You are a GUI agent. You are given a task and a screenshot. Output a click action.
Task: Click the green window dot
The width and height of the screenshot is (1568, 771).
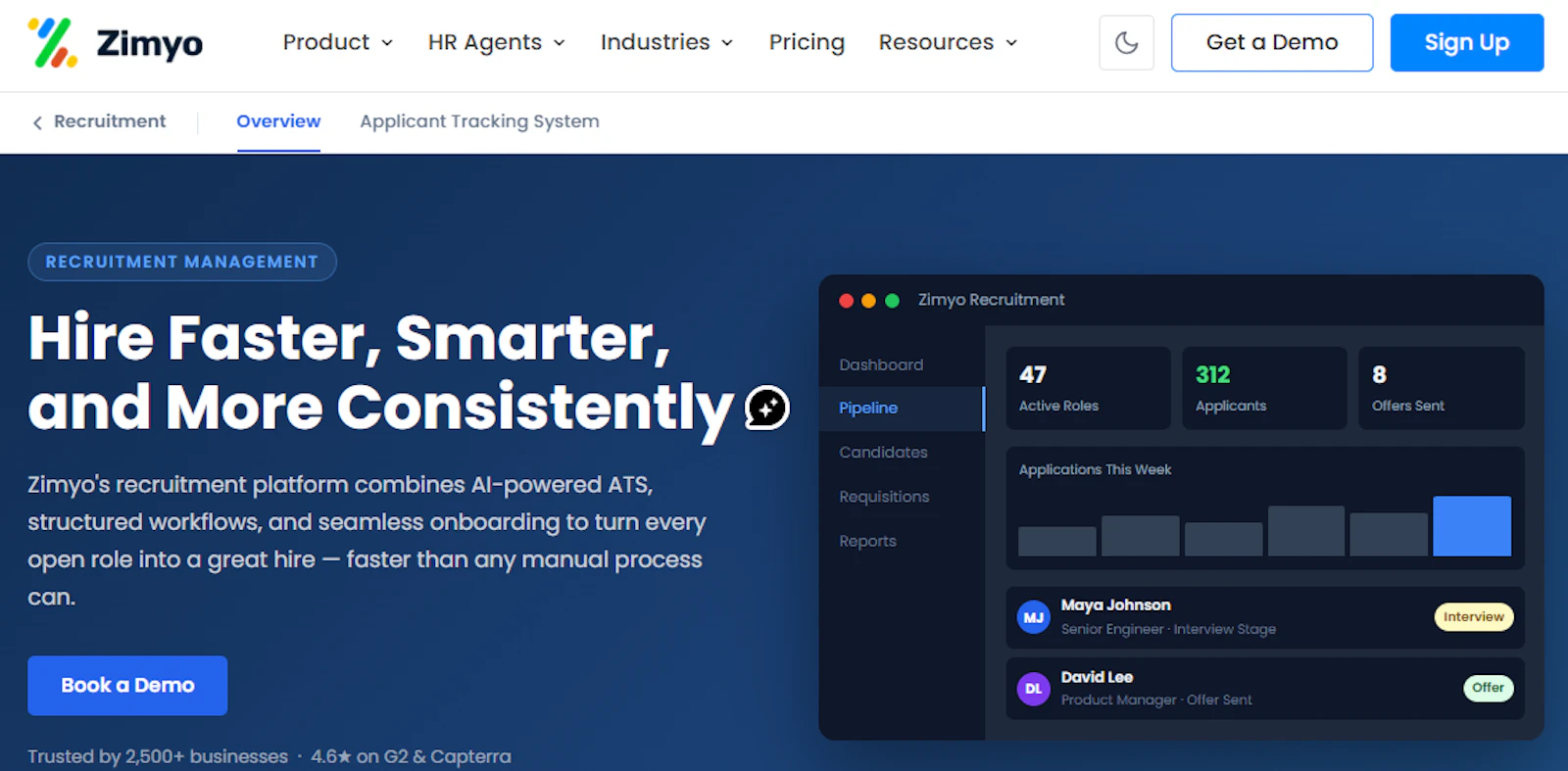pos(892,301)
